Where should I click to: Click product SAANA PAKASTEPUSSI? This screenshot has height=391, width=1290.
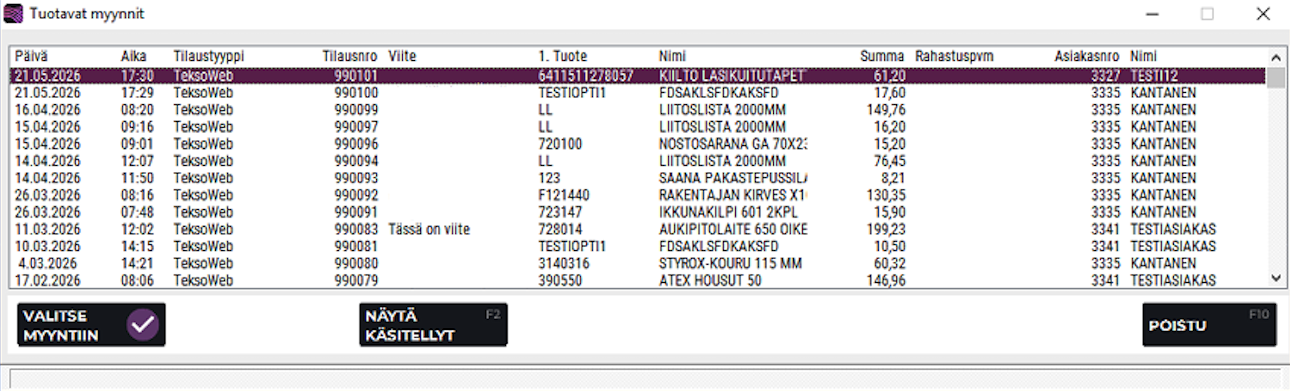tap(733, 178)
